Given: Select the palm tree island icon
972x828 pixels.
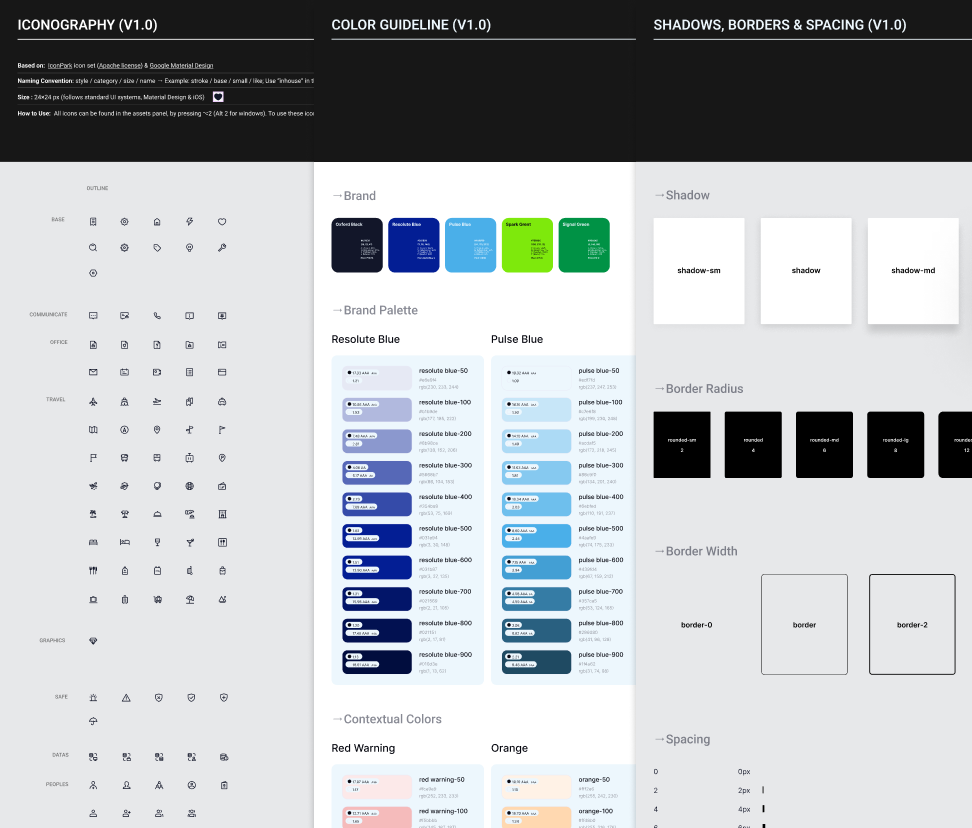Looking at the screenshot, I should pos(93,514).
